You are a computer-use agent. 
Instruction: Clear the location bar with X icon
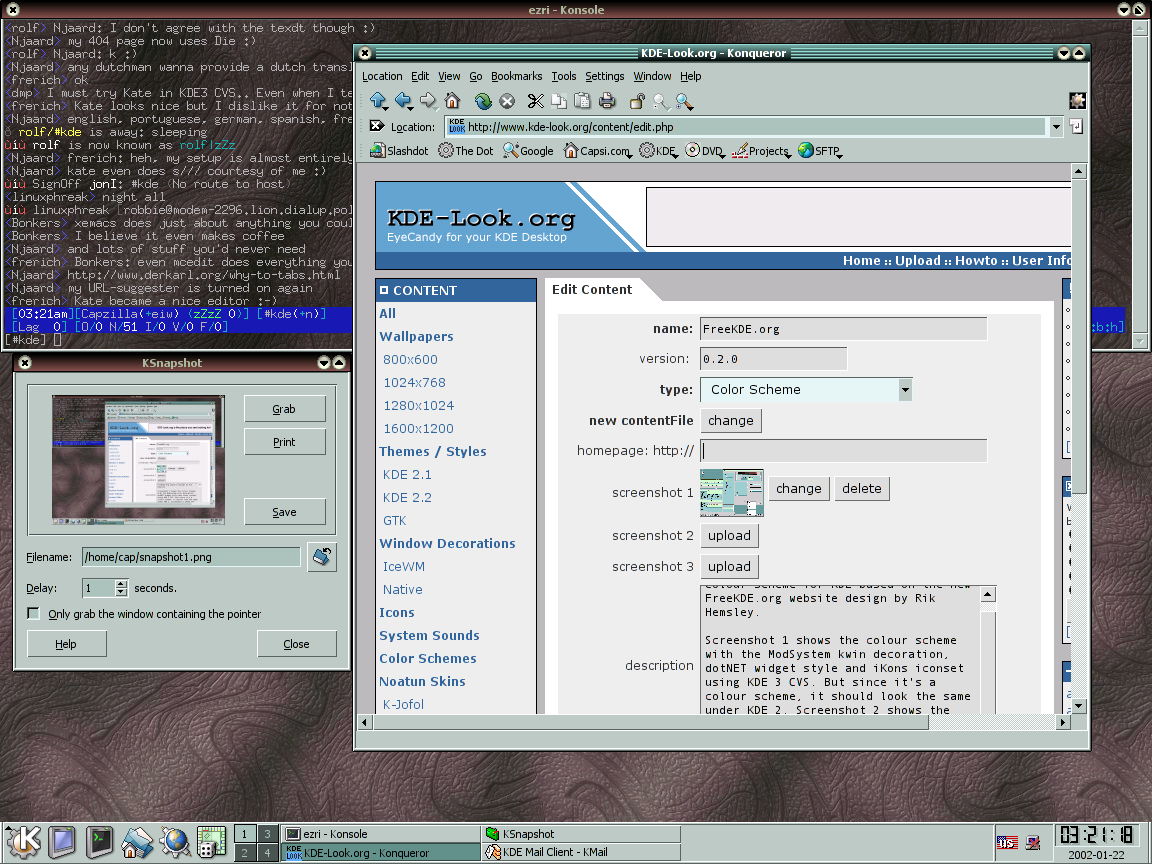pyautogui.click(x=377, y=126)
